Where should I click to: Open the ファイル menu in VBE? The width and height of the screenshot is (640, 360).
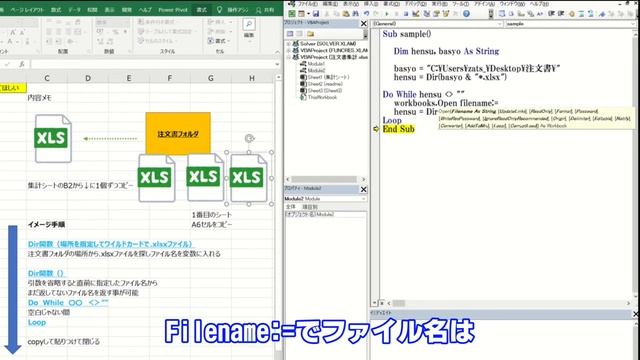tap(308, 4)
